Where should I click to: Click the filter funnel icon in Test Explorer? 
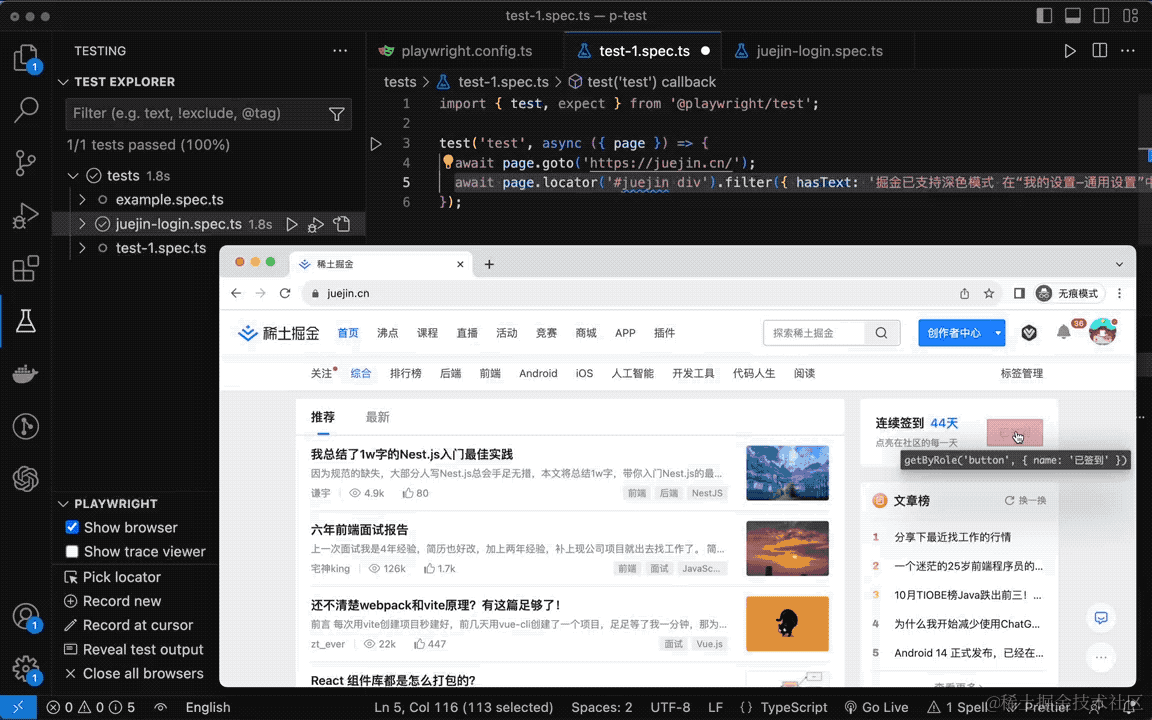pos(336,114)
